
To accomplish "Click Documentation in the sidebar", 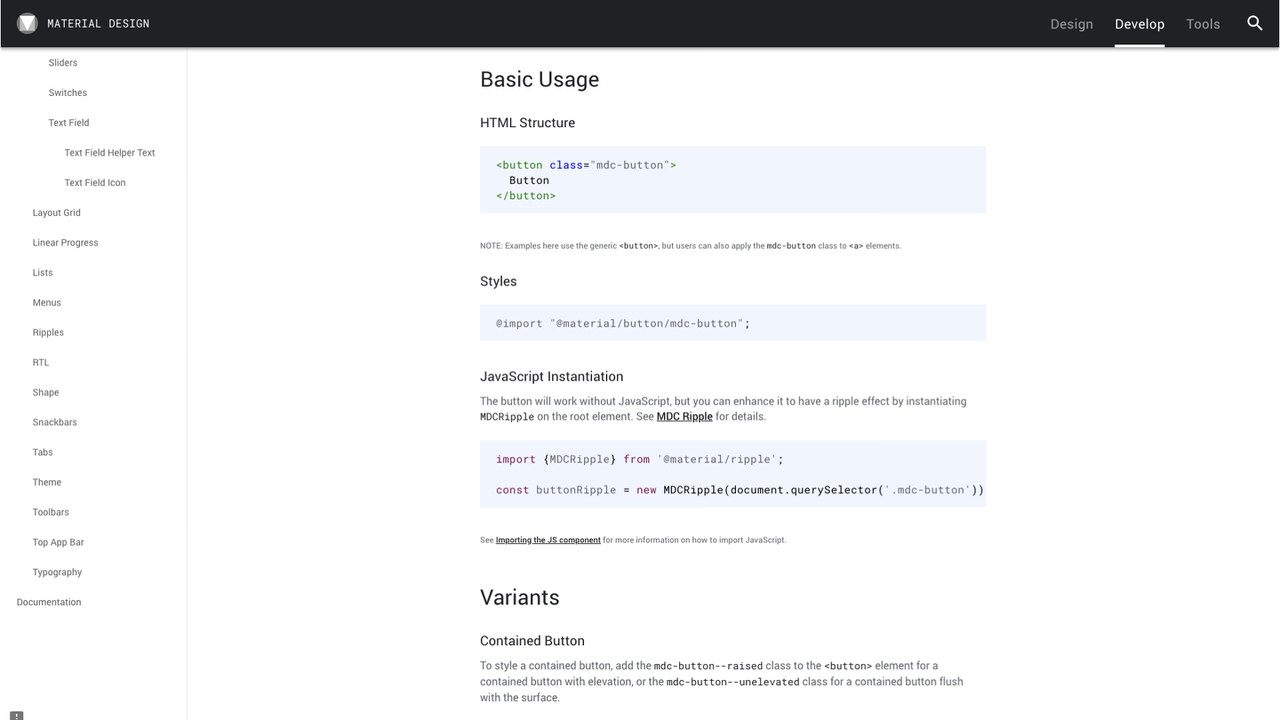I will 49,603.
